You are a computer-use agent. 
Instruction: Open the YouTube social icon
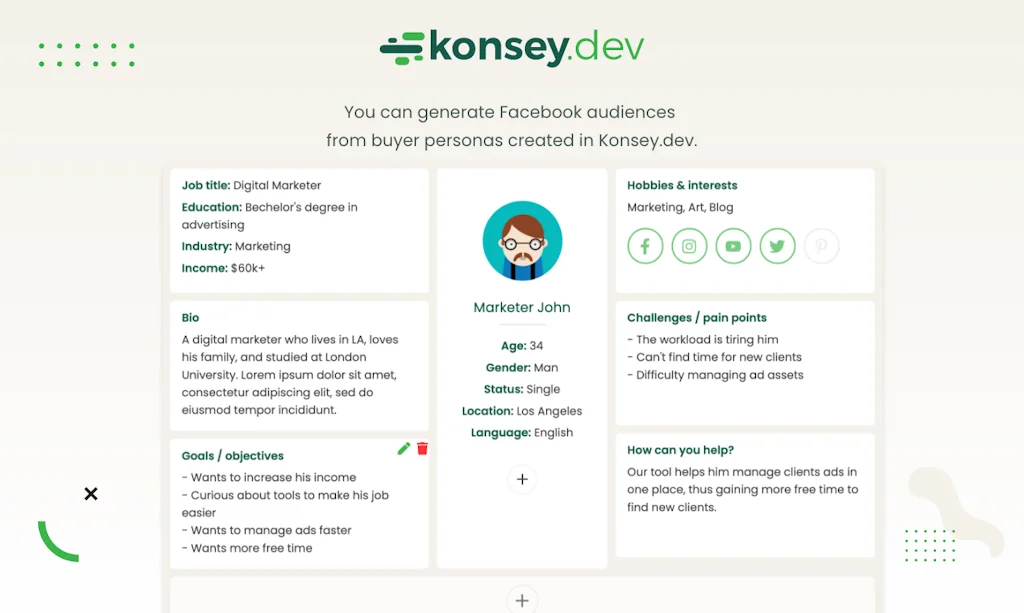tap(733, 245)
